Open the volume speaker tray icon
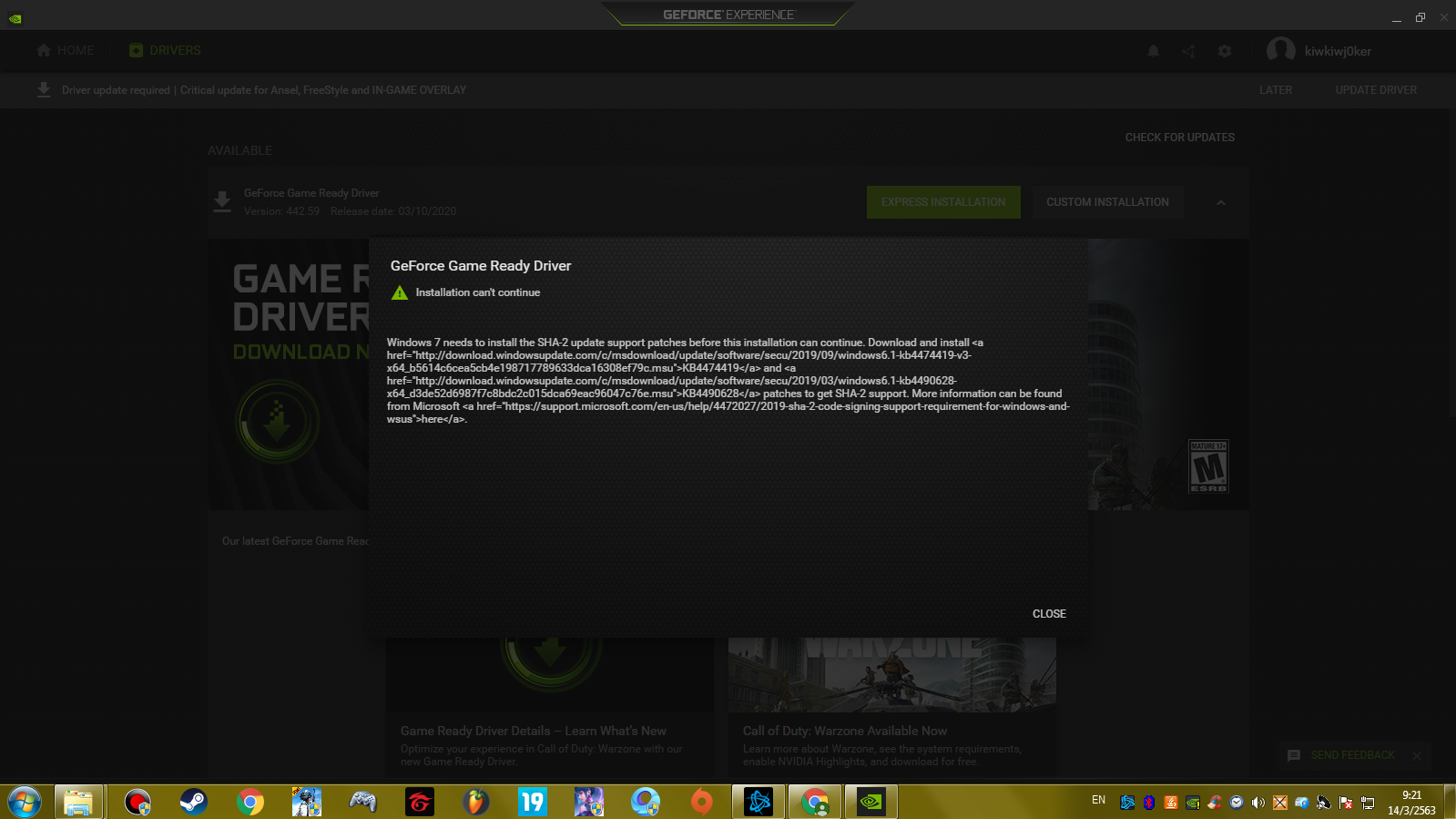Viewport: 1456px width, 819px height. coord(1258,803)
